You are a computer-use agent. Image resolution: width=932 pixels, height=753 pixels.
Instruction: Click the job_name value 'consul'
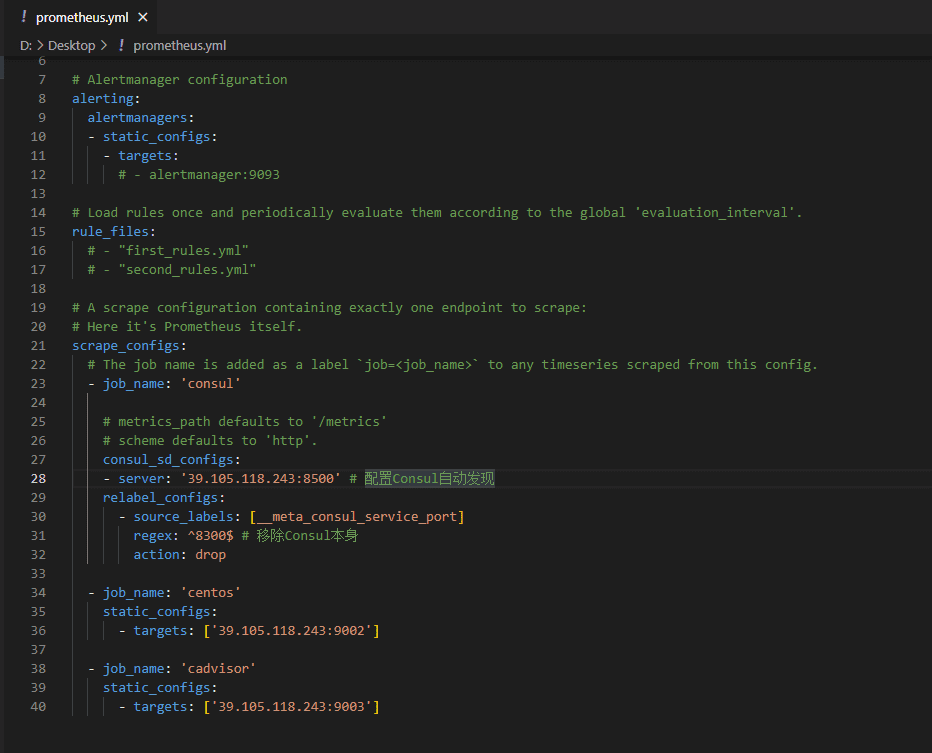211,384
